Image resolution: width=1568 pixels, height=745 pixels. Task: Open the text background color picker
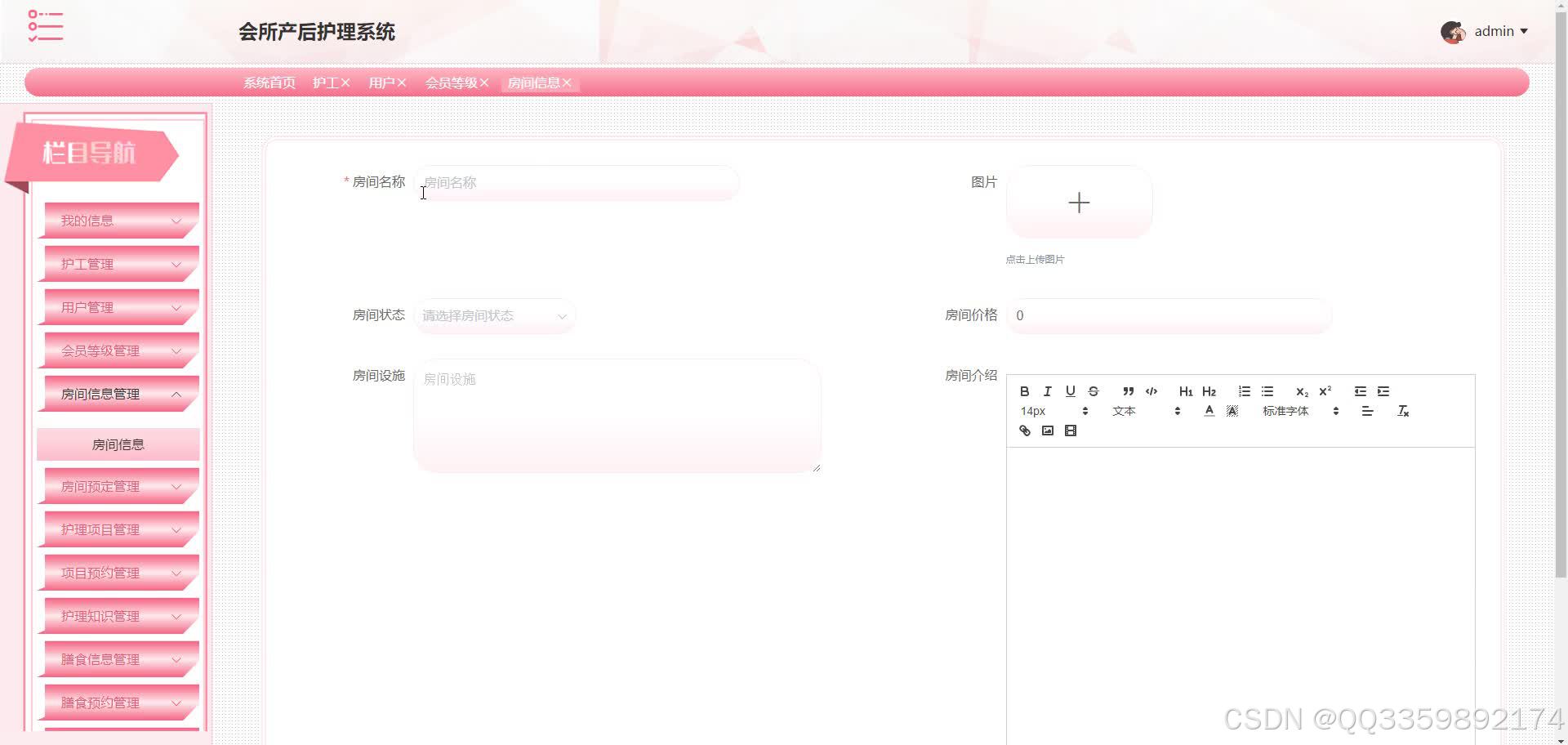coord(1232,411)
